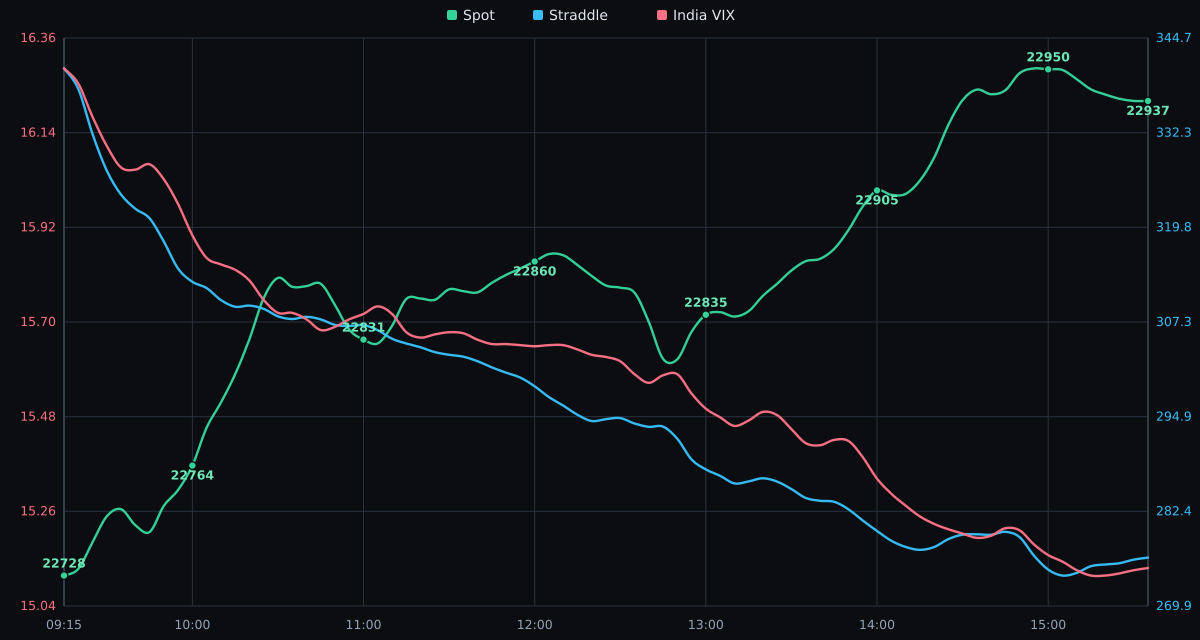
Task: Click the 282.4 straddle axis value
Action: tap(1174, 511)
